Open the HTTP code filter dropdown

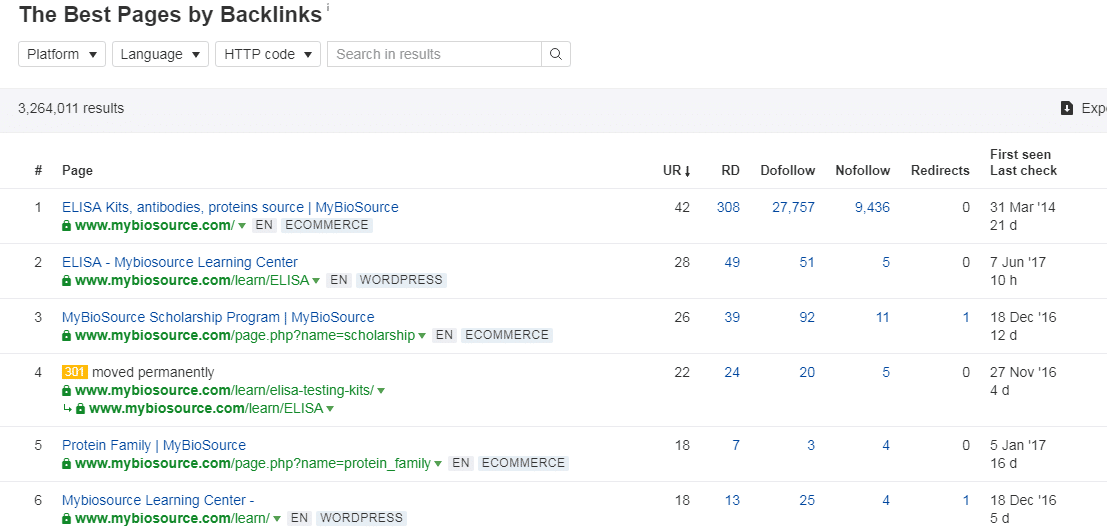(267, 54)
